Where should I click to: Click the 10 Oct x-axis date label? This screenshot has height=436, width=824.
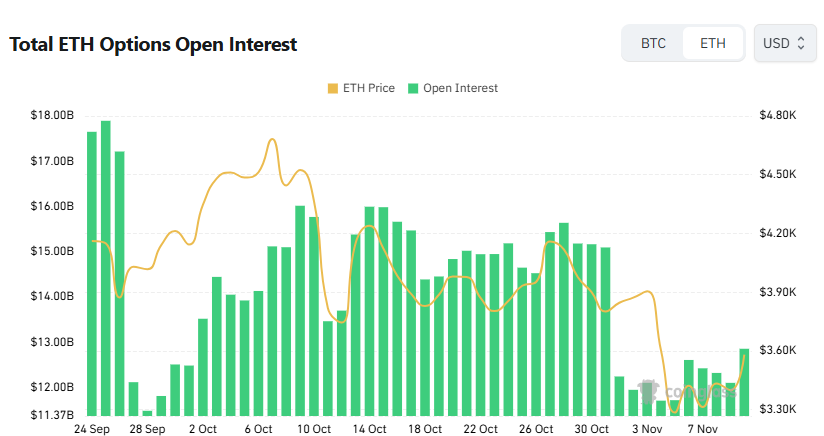click(x=314, y=429)
